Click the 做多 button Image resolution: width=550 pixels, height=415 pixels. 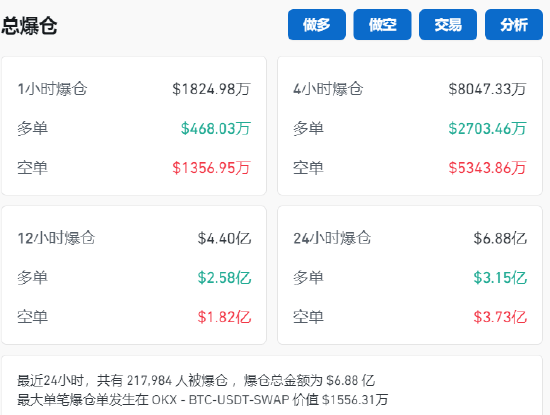[317, 25]
